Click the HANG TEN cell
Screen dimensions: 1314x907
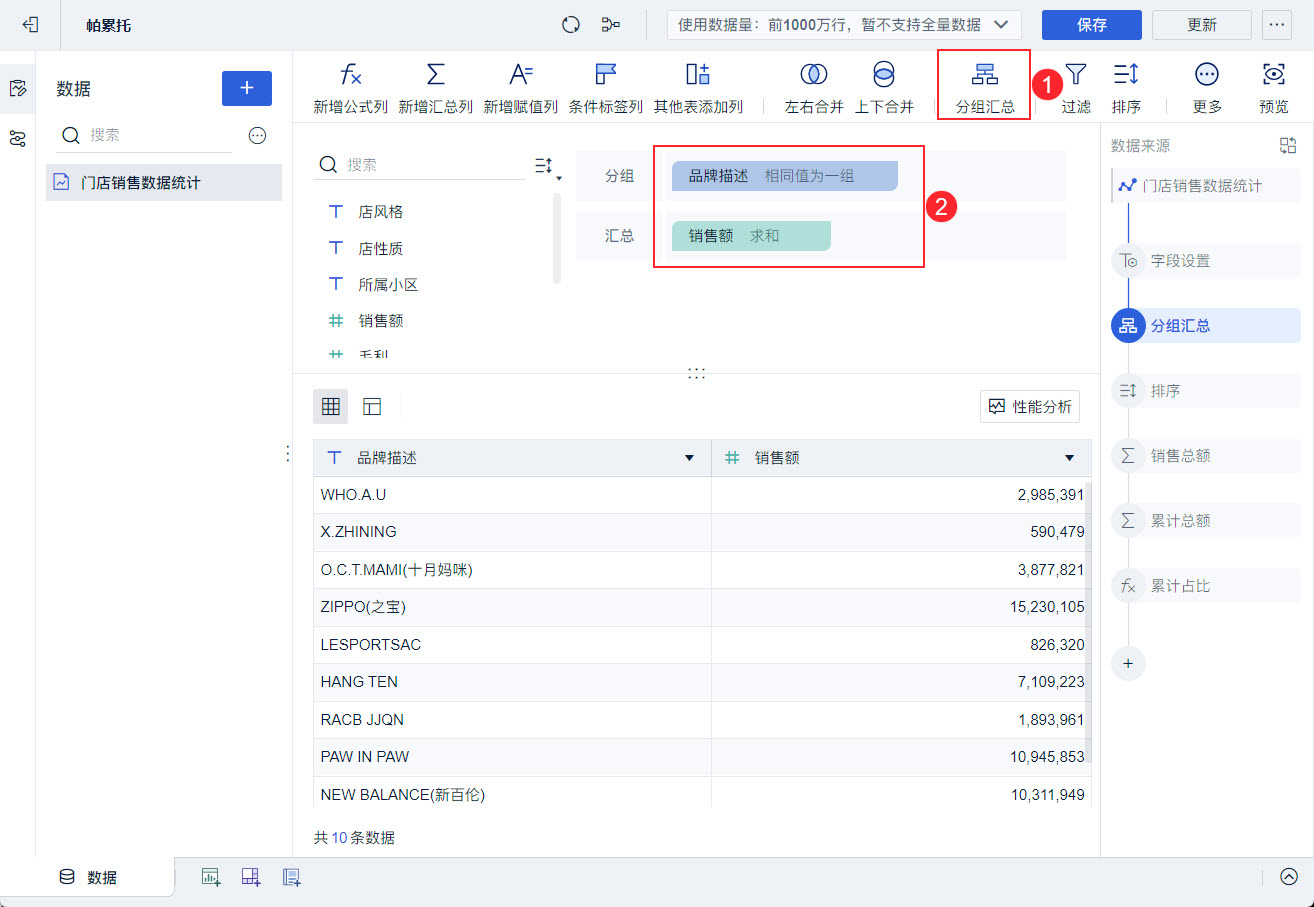(512, 682)
